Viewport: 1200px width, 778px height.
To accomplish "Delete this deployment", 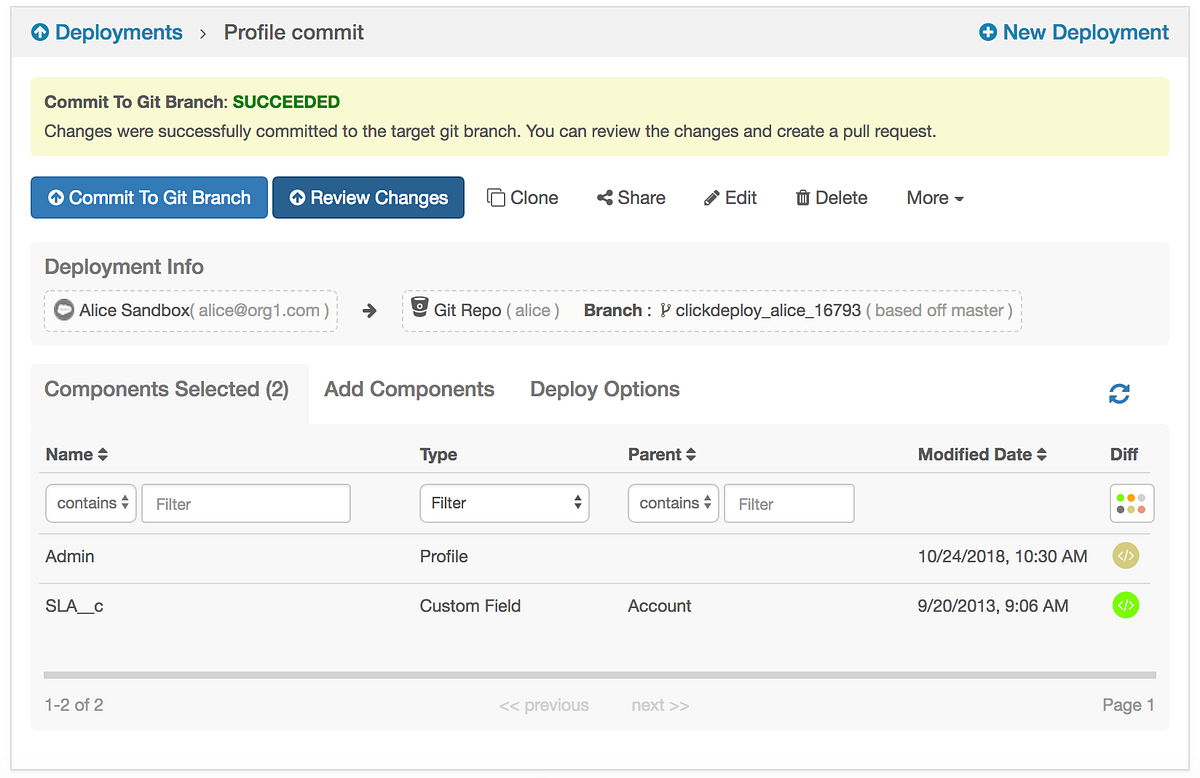I will click(x=831, y=197).
